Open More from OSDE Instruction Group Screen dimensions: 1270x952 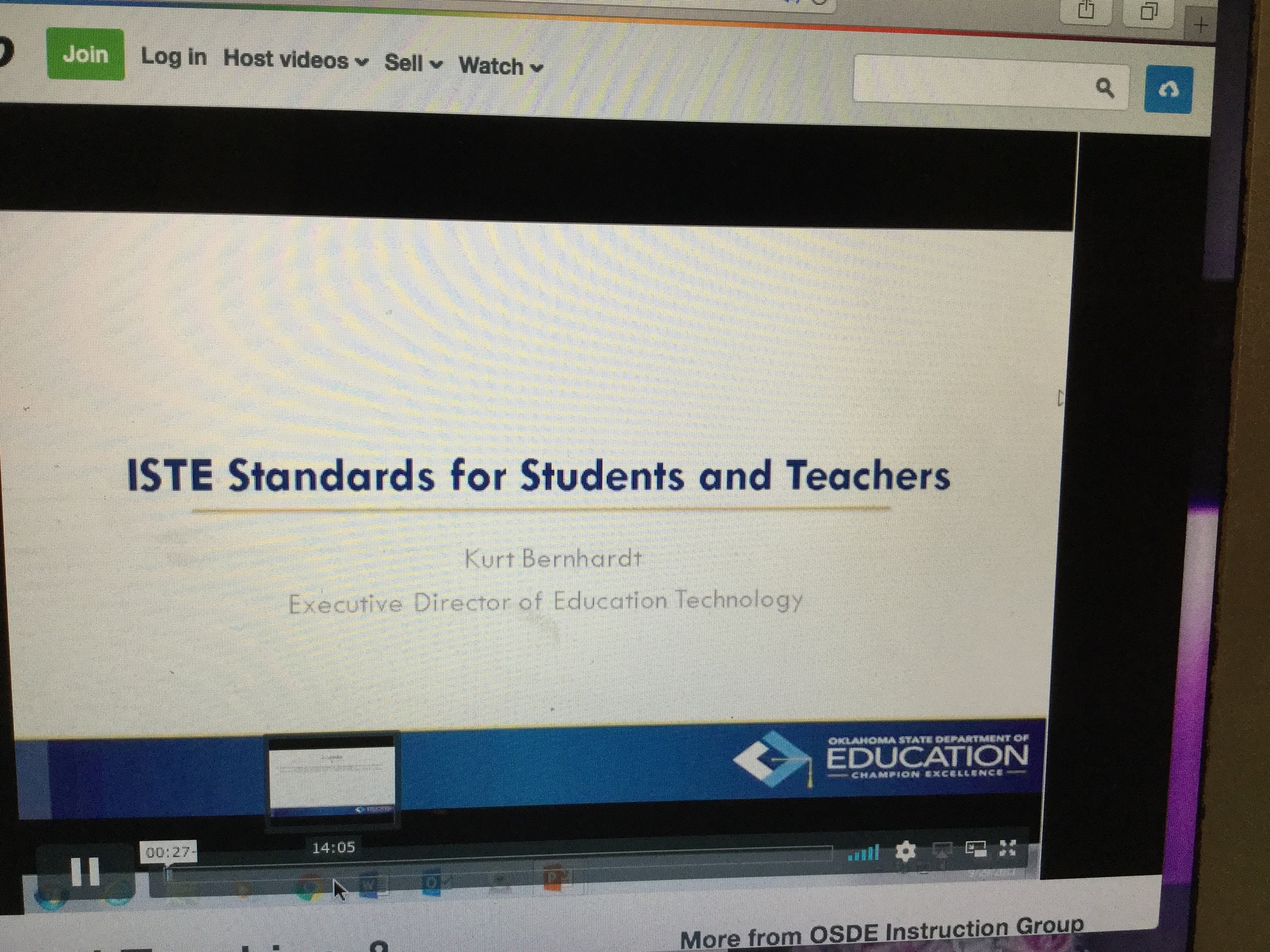[x=881, y=935]
